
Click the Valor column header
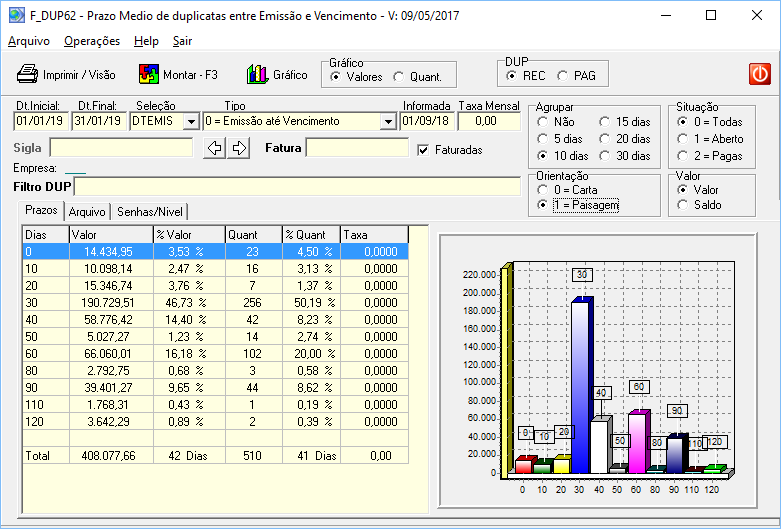click(111, 235)
